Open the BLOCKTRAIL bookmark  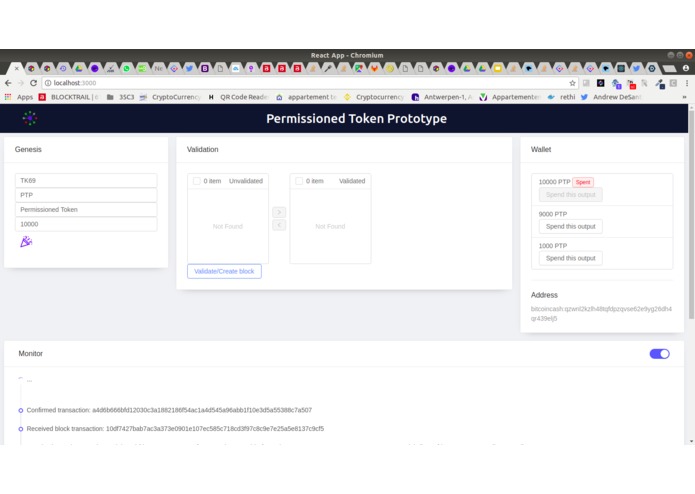pos(69,97)
